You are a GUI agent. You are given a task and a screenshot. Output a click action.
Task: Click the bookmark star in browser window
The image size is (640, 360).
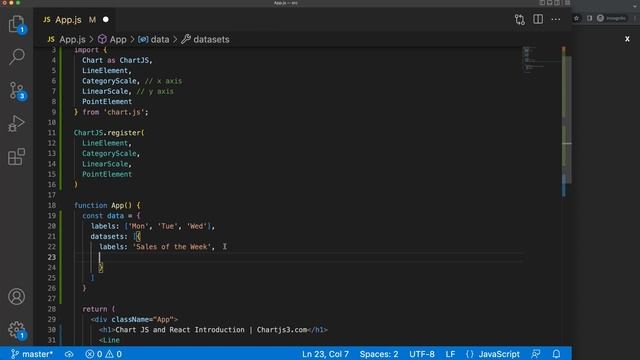coord(576,18)
